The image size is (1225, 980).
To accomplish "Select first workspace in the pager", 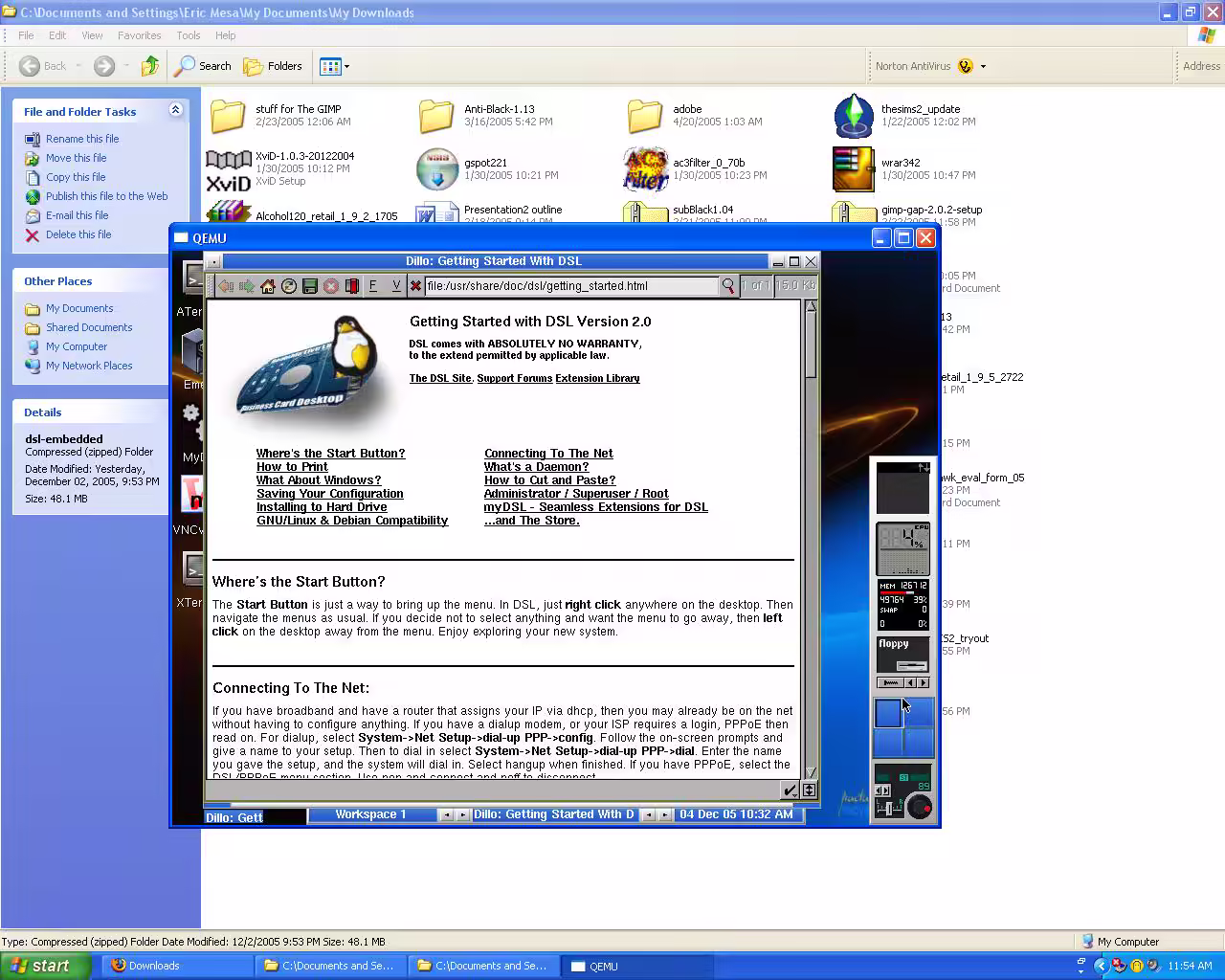I will (889, 713).
